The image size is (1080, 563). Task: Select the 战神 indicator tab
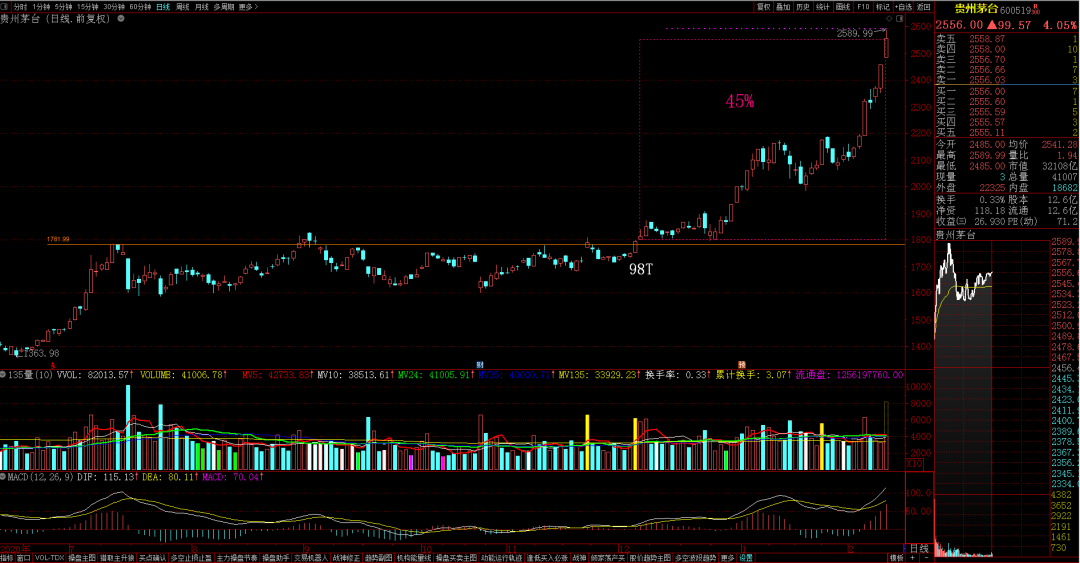coord(579,557)
